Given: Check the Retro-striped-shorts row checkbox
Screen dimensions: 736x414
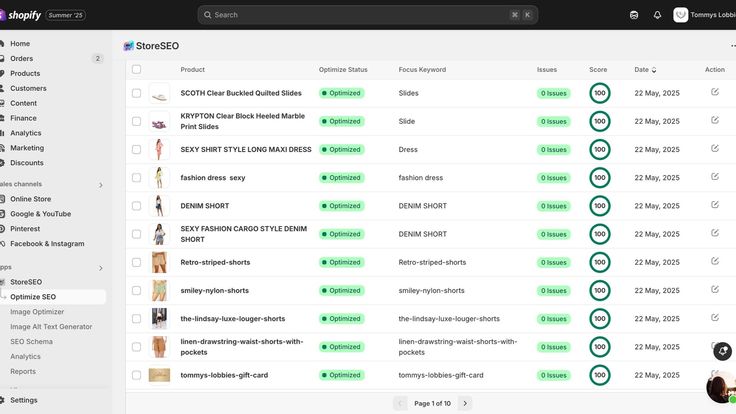Looking at the screenshot, I should pyautogui.click(x=136, y=262).
